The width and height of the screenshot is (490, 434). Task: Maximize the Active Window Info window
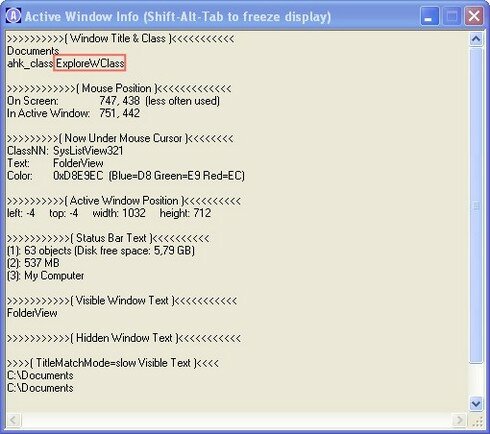click(x=452, y=16)
